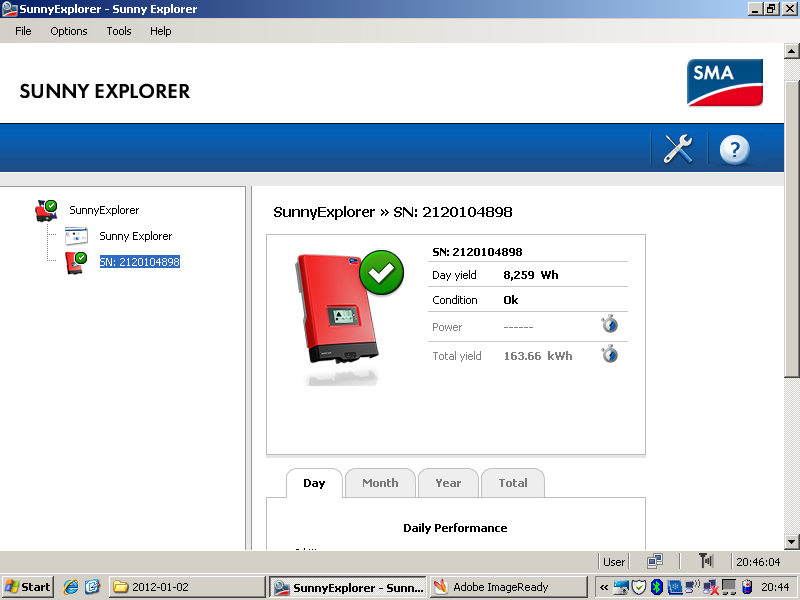Image resolution: width=800 pixels, height=600 pixels.
Task: Click the Daily Performance chart title
Action: [x=455, y=528]
